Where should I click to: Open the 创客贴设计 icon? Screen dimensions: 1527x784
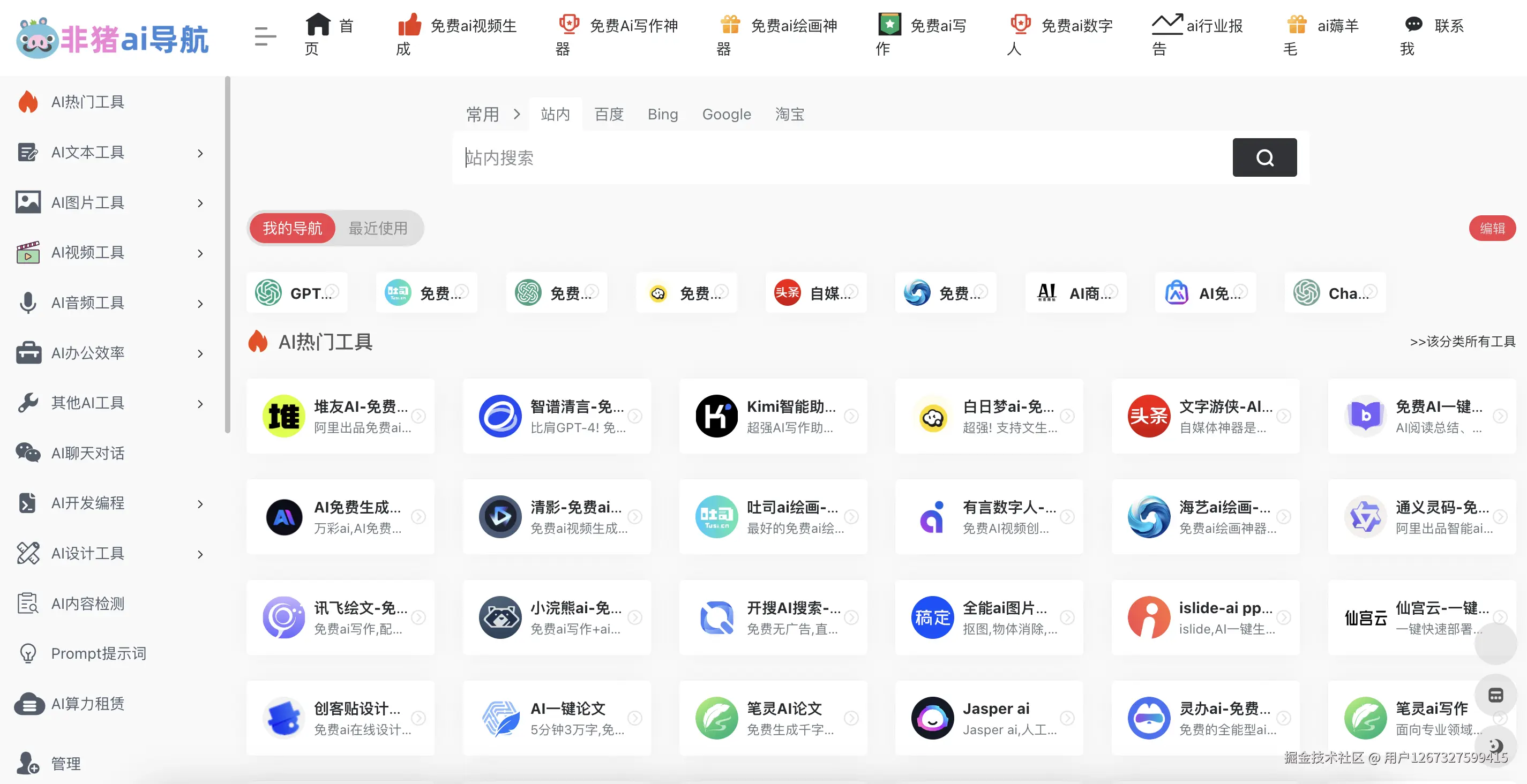284,718
